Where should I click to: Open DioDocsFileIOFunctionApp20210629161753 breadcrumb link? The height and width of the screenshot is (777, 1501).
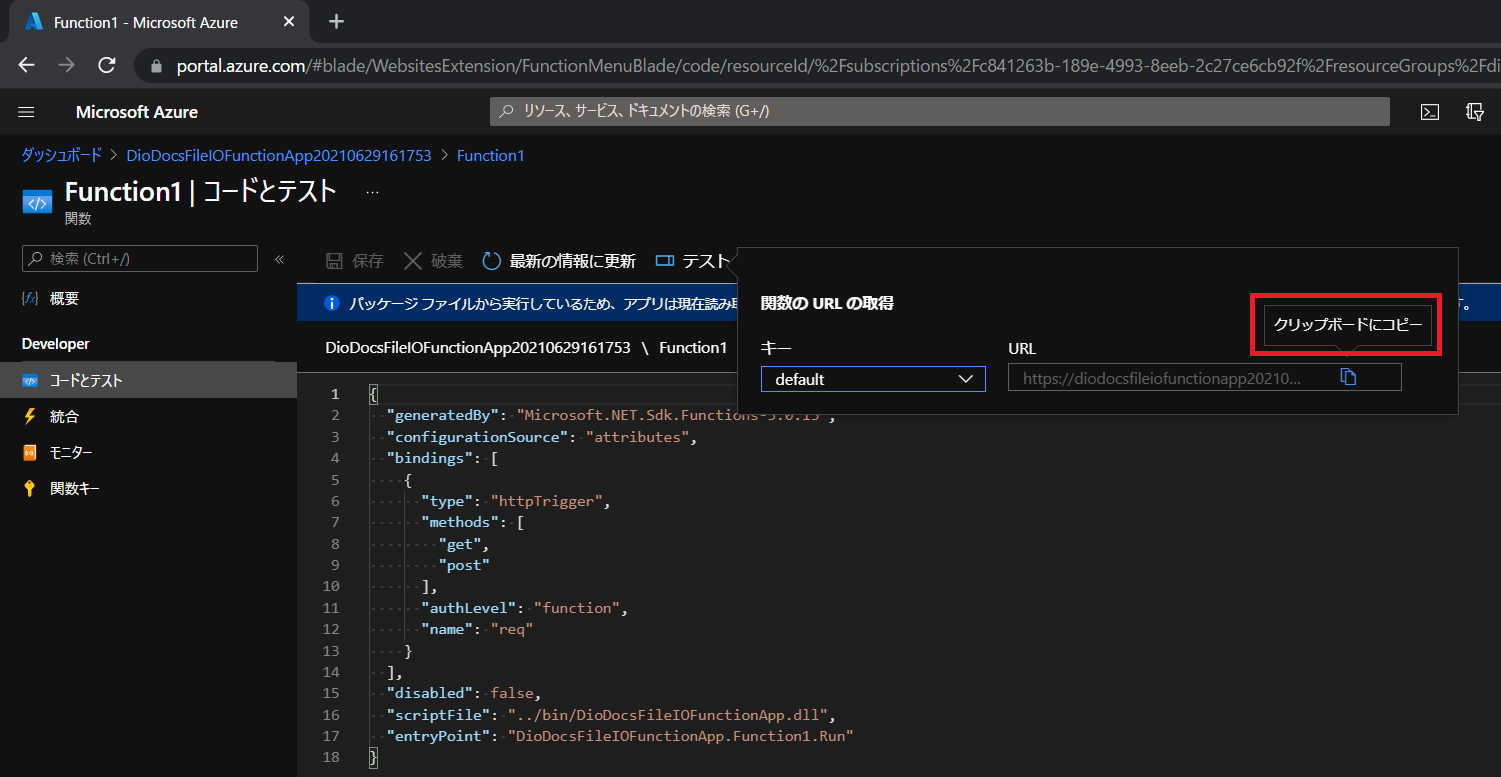(x=279, y=155)
